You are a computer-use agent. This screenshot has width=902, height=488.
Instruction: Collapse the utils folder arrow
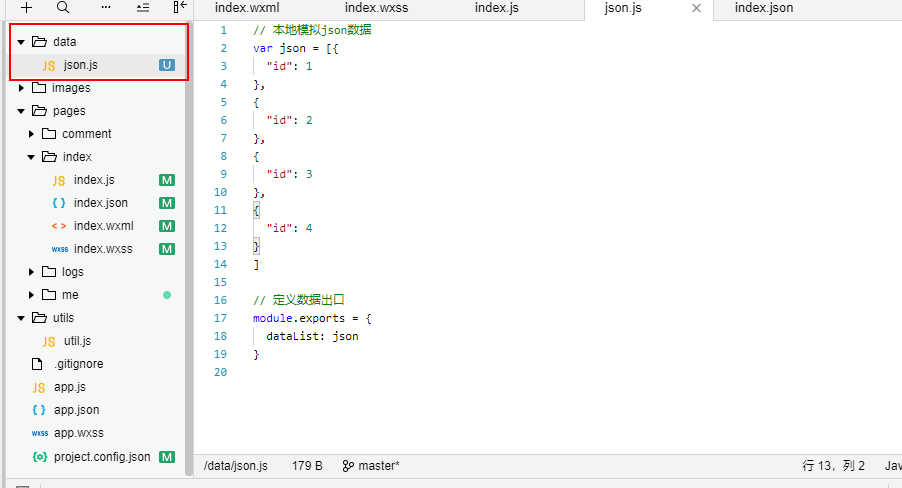tap(21, 318)
